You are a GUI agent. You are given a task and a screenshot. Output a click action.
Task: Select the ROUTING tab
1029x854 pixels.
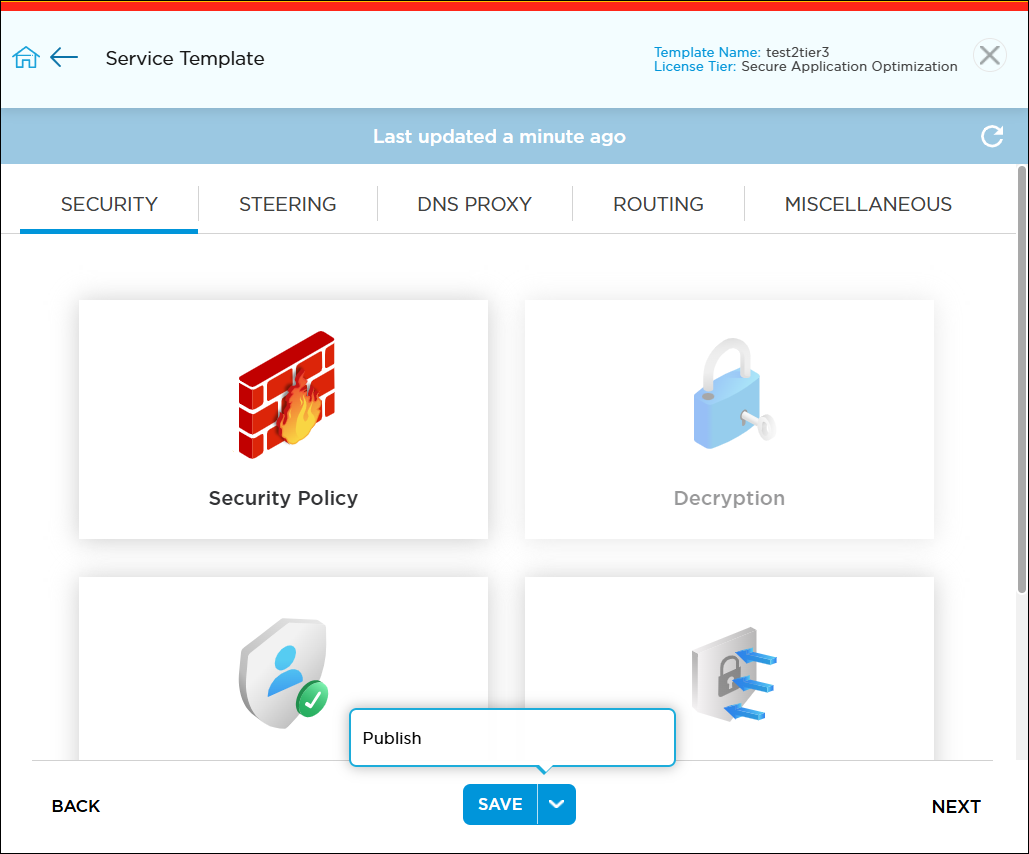tap(658, 204)
